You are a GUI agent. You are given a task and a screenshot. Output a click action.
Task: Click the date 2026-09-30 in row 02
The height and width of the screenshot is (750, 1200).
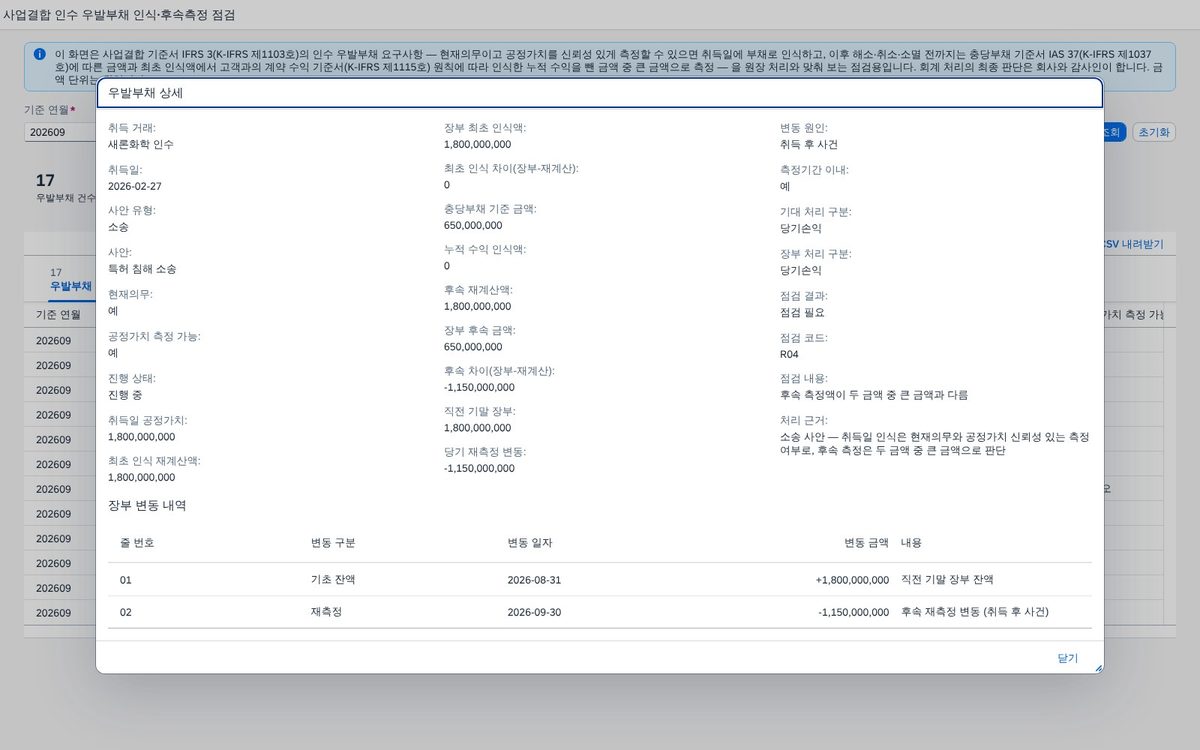tap(534, 612)
